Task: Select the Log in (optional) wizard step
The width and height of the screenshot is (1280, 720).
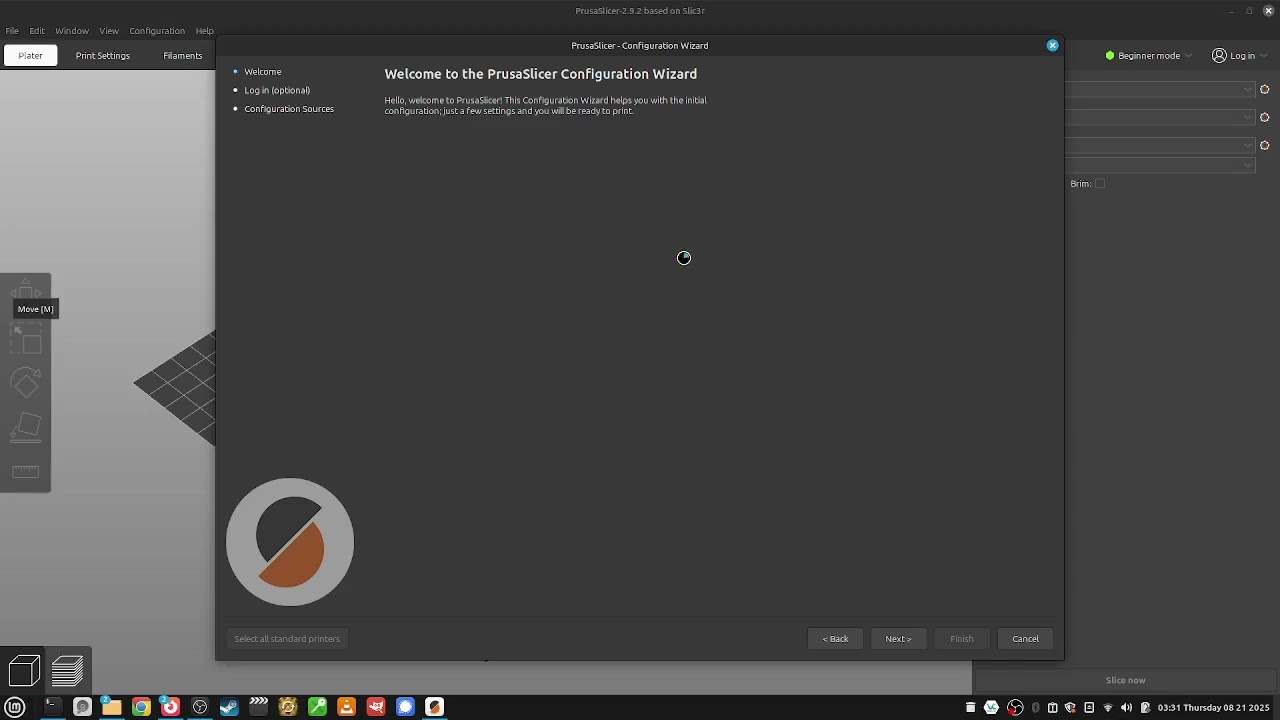Action: coord(277,90)
